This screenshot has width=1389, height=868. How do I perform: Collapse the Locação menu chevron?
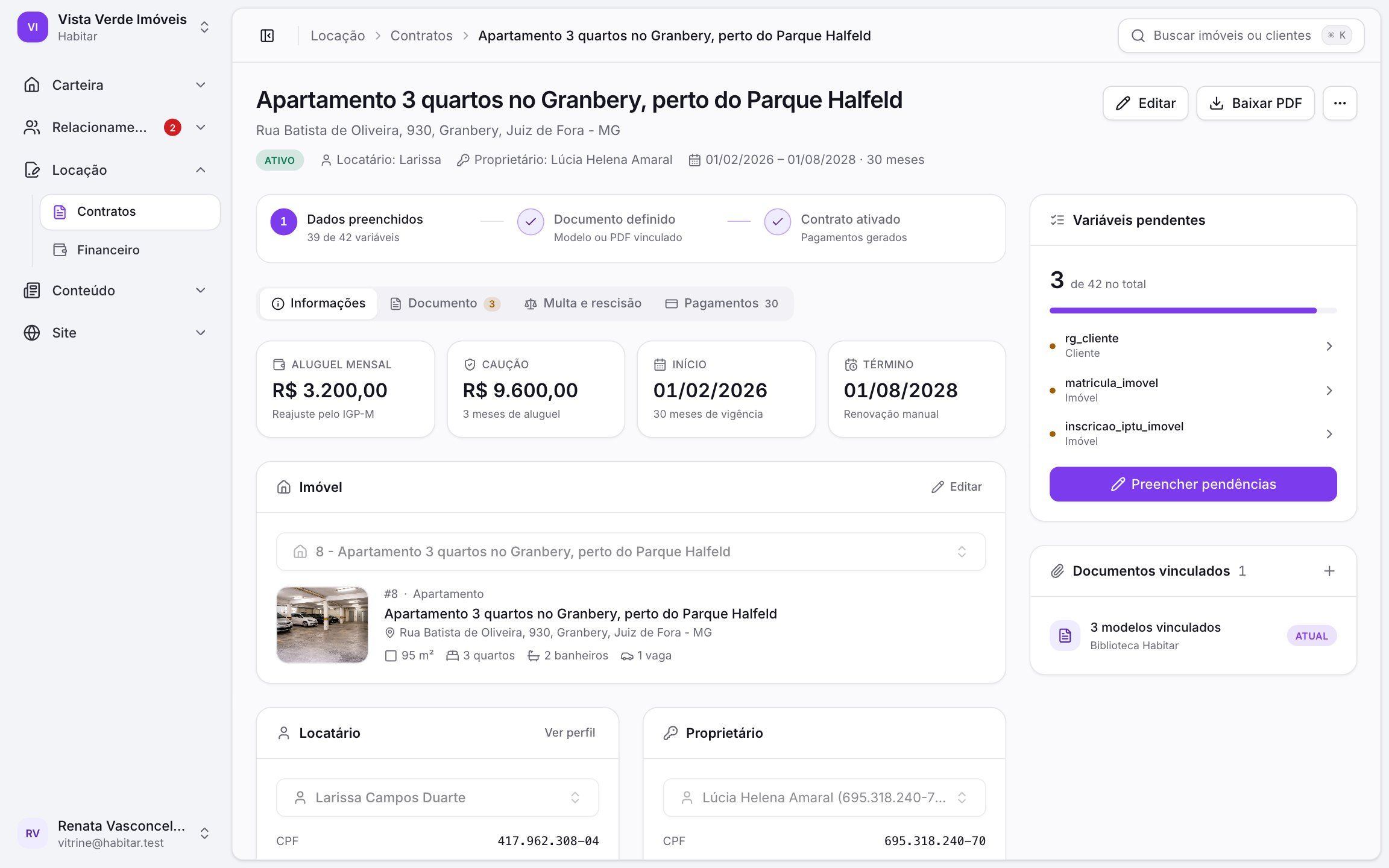(201, 170)
